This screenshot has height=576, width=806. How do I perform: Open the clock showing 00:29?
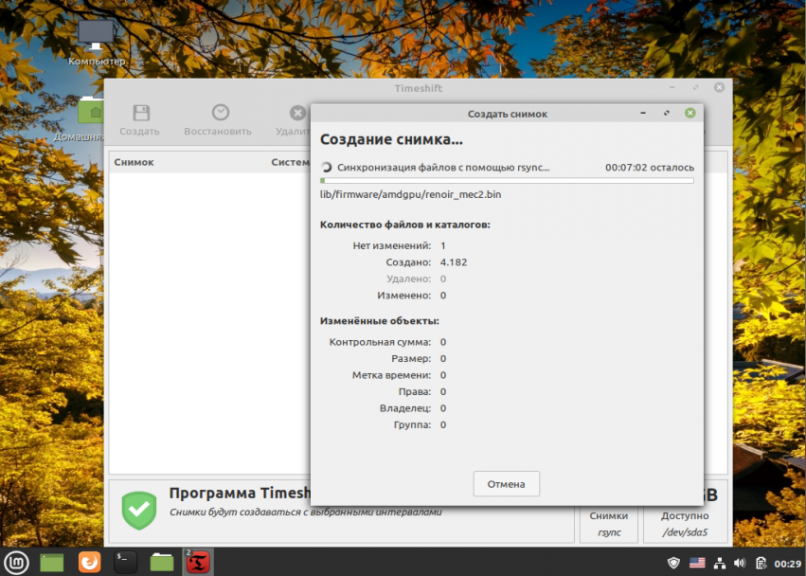click(787, 564)
